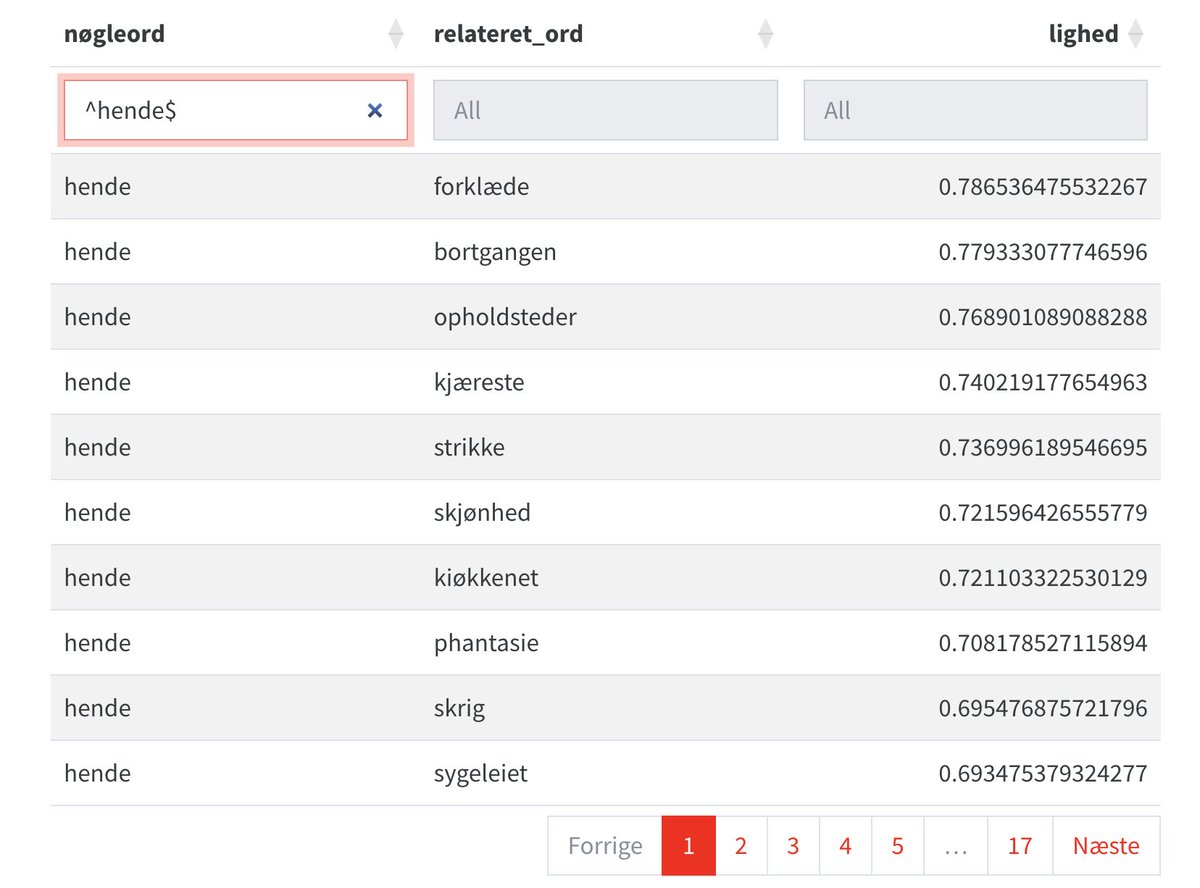Clear the ^hende$ filter with the x icon

coord(375,111)
